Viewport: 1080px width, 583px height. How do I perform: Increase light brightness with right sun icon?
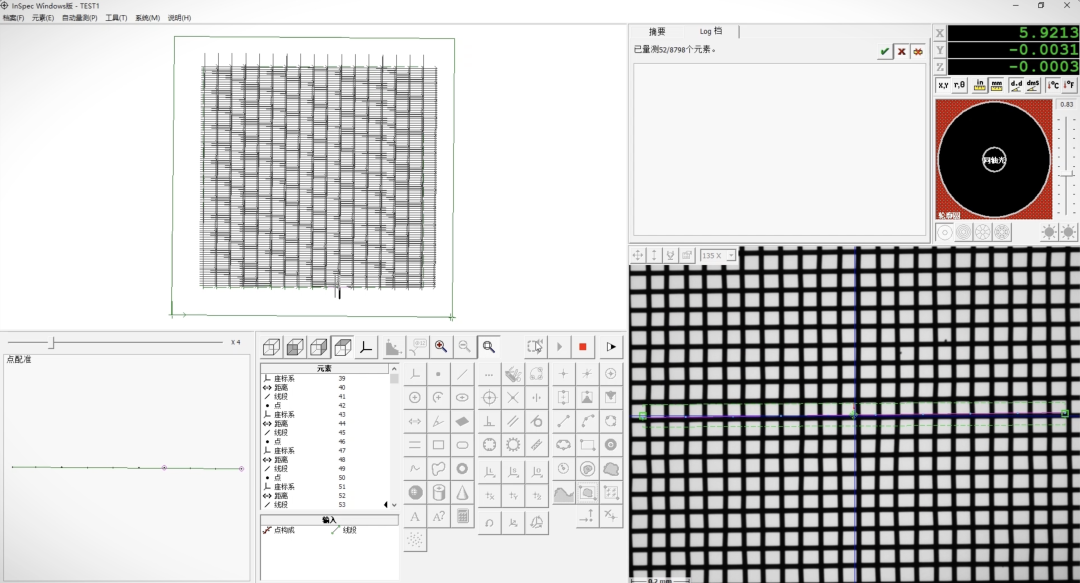tap(1068, 232)
